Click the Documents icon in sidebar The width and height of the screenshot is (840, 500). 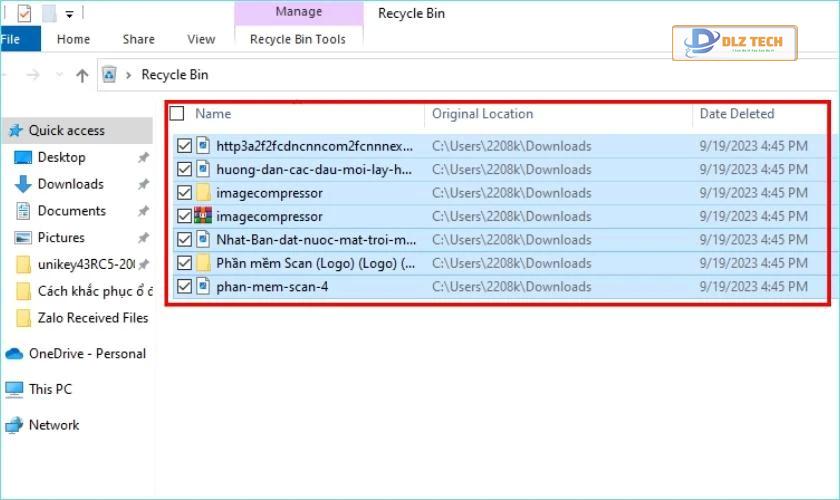click(x=23, y=211)
